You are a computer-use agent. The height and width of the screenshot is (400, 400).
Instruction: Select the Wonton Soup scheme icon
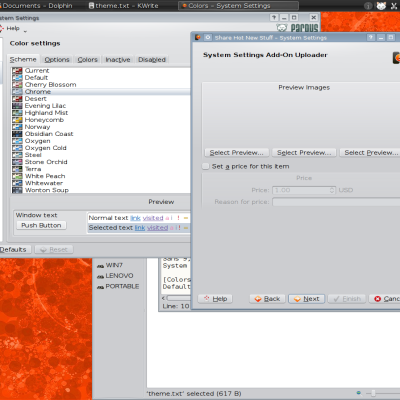[x=17, y=190]
